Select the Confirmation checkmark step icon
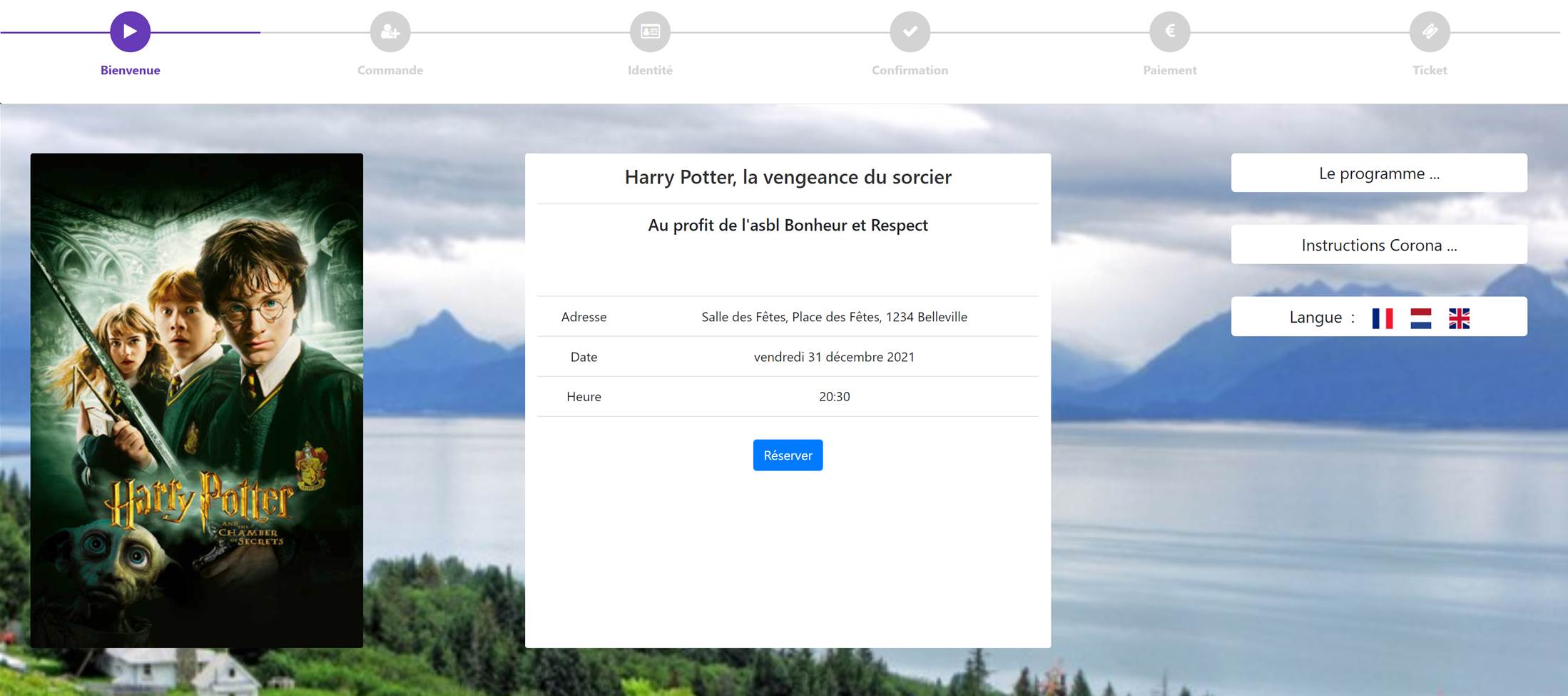 pos(910,31)
